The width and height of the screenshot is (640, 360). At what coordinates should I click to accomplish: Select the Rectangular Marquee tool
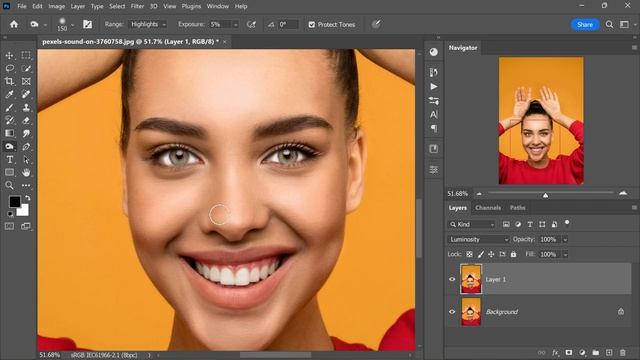click(26, 55)
